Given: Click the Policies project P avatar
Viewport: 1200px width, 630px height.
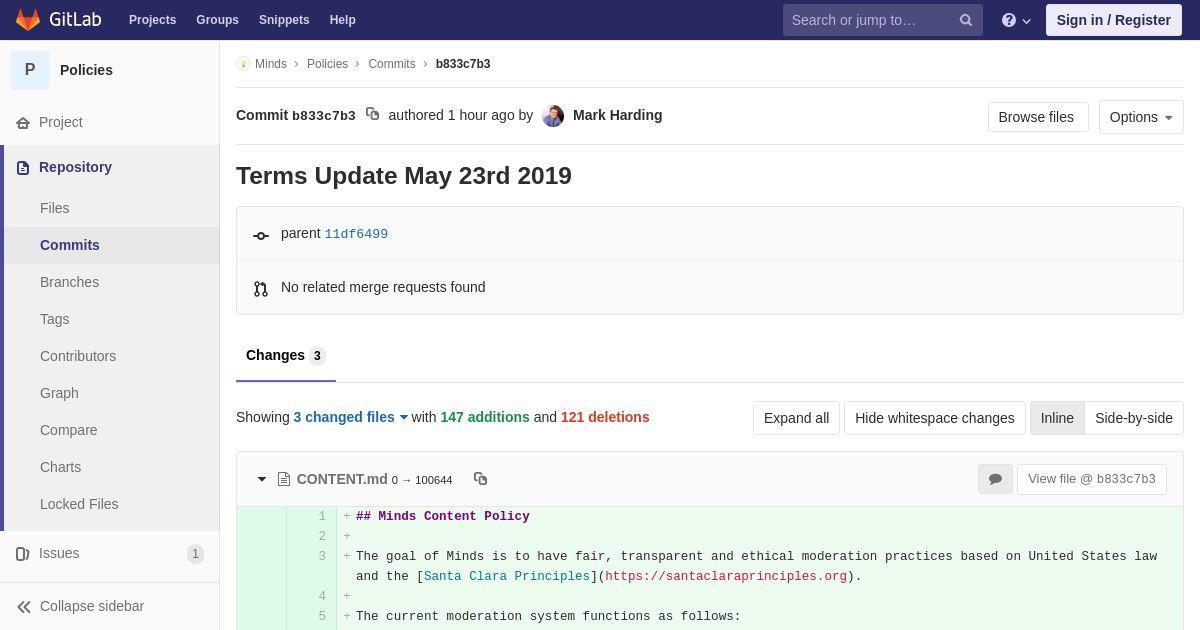Looking at the screenshot, I should (x=30, y=70).
